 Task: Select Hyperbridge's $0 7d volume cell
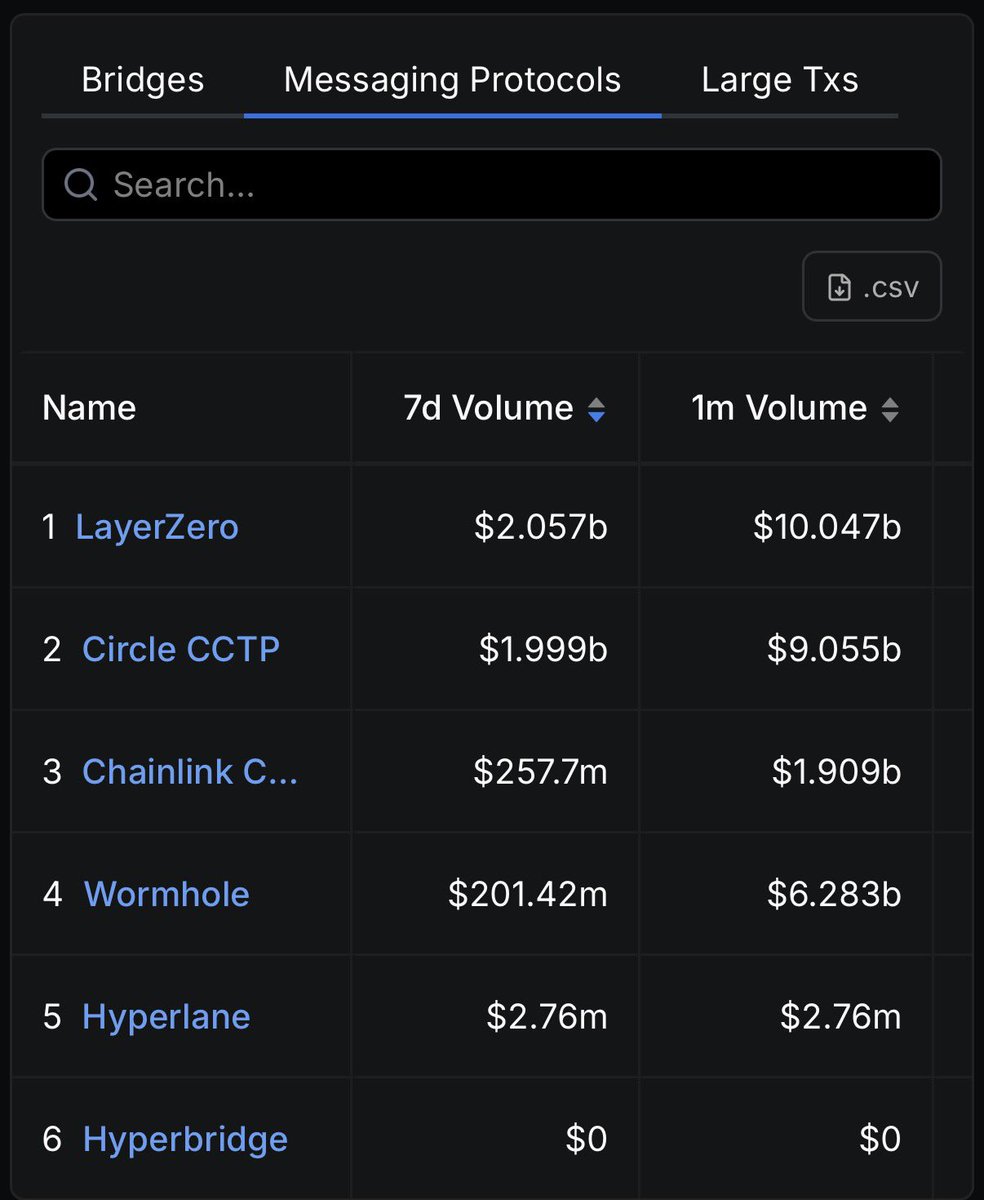(x=495, y=1139)
